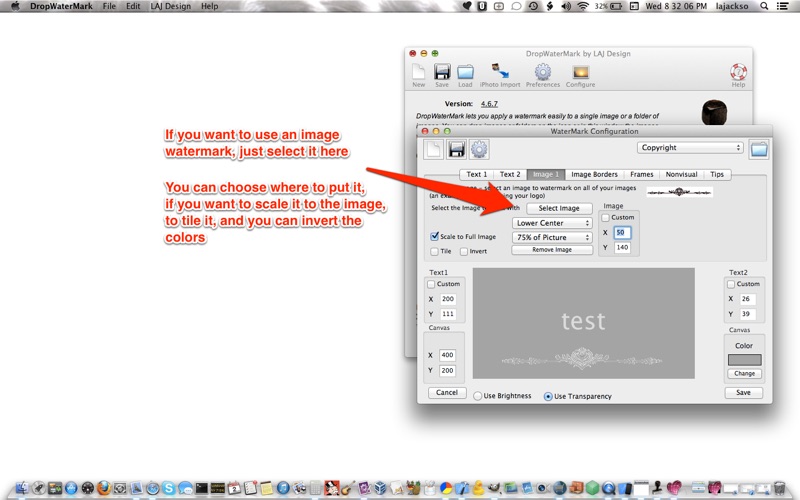Open the Help menu in menu bar

tap(209, 6)
